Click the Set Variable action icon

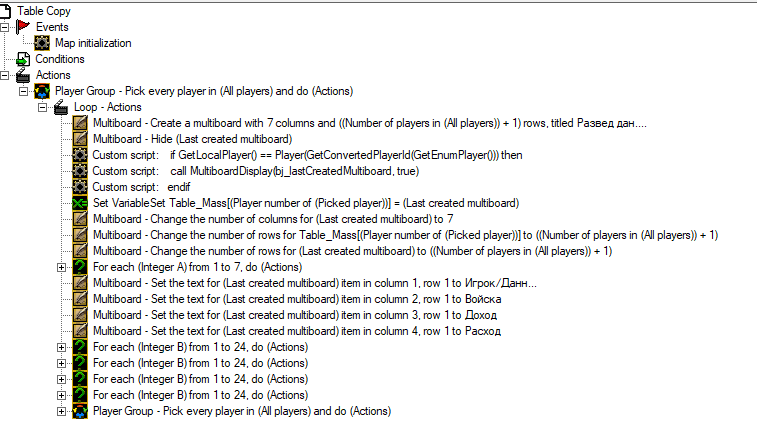pos(81,203)
